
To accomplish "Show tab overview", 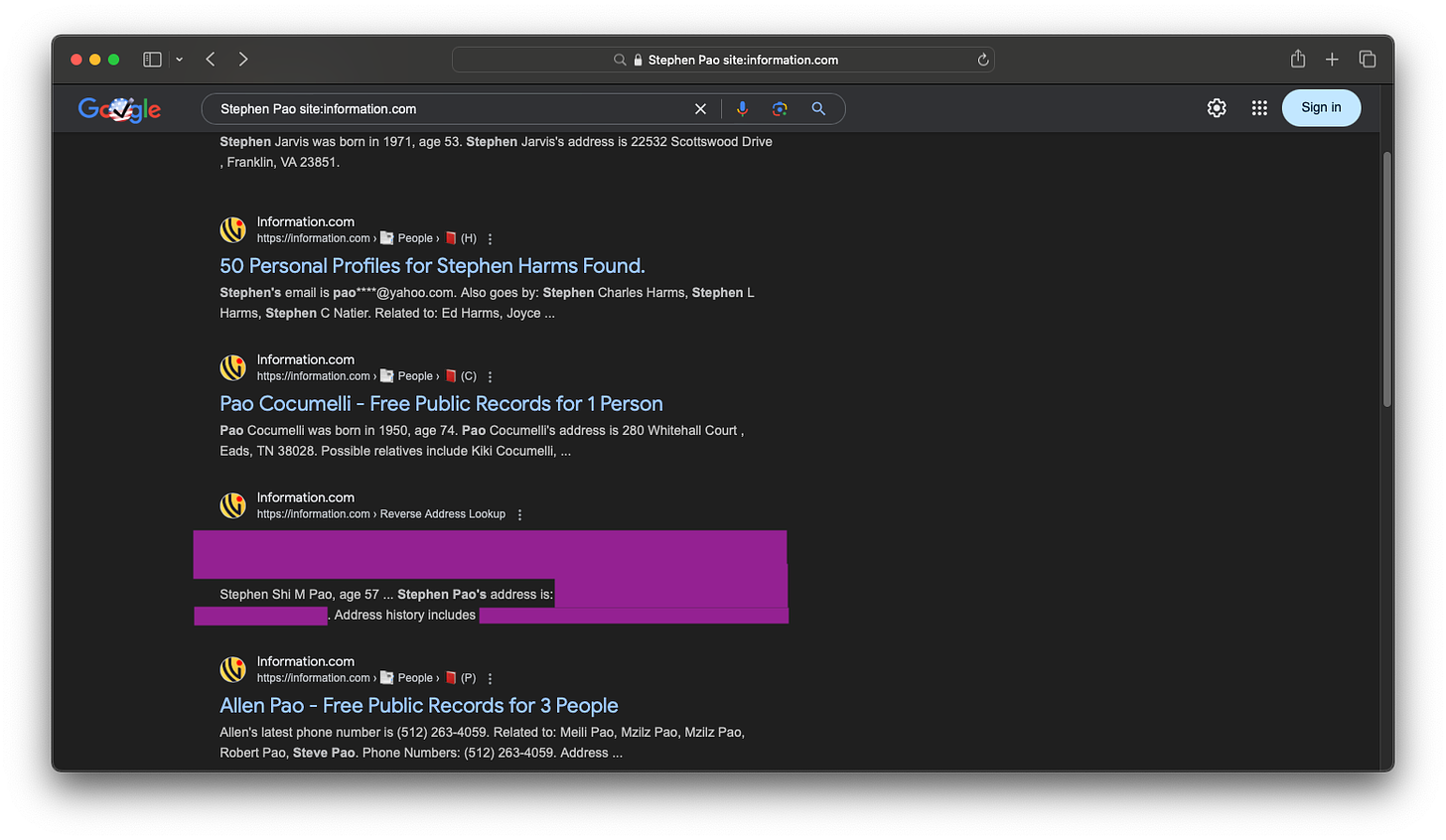I will (1368, 60).
